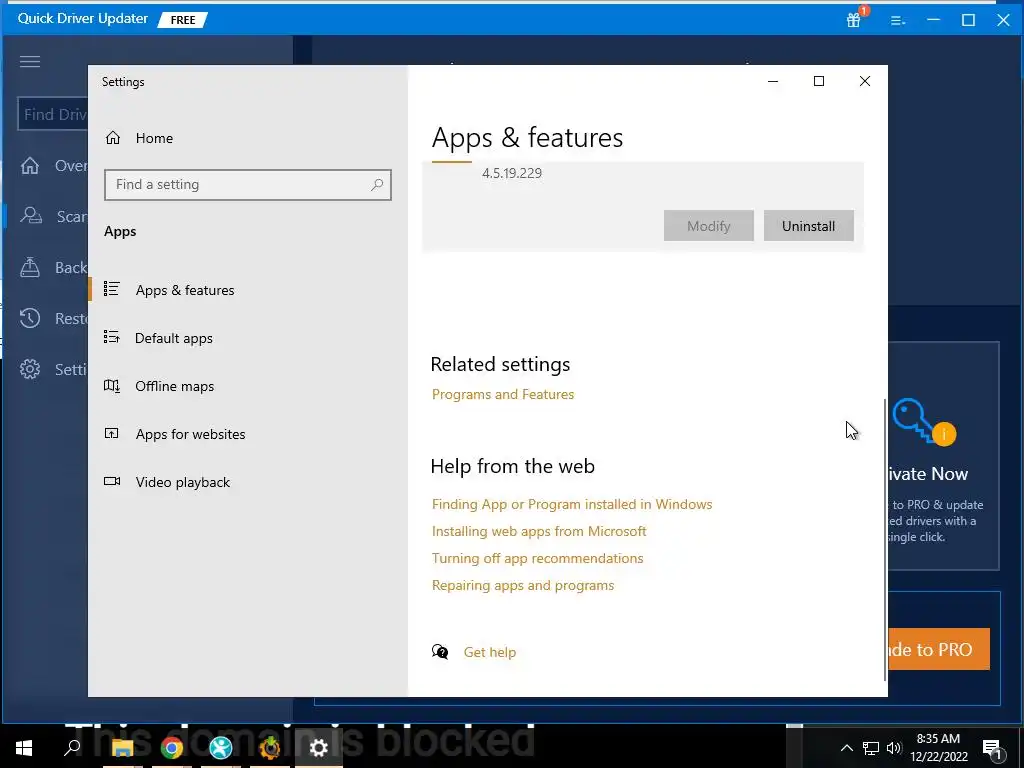1024x768 pixels.
Task: Open File Explorer from taskbar
Action: point(122,747)
